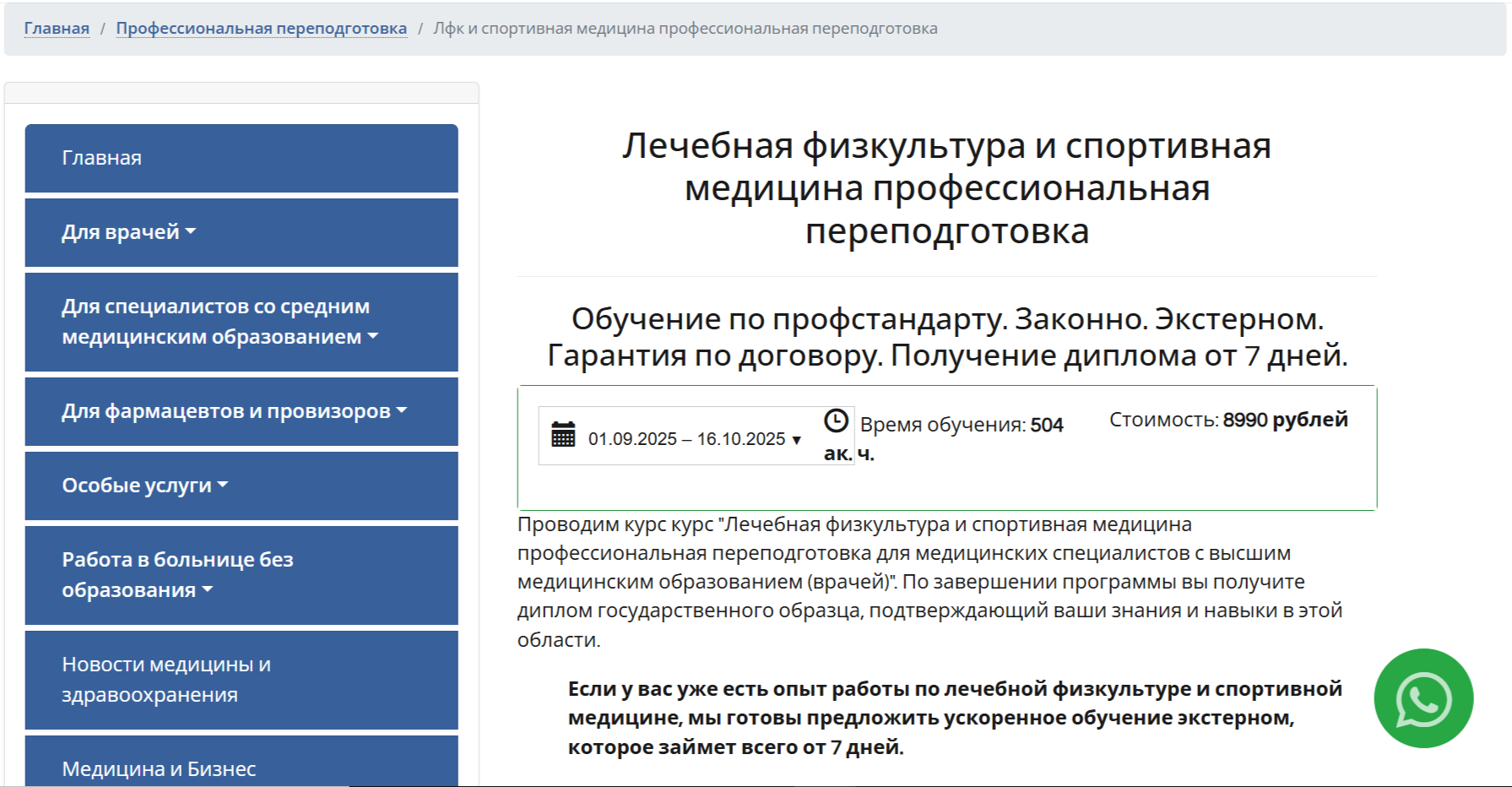The height and width of the screenshot is (787, 1512).
Task: Expand Для специалистов со средним медицинским образованием
Action: pyautogui.click(x=241, y=322)
